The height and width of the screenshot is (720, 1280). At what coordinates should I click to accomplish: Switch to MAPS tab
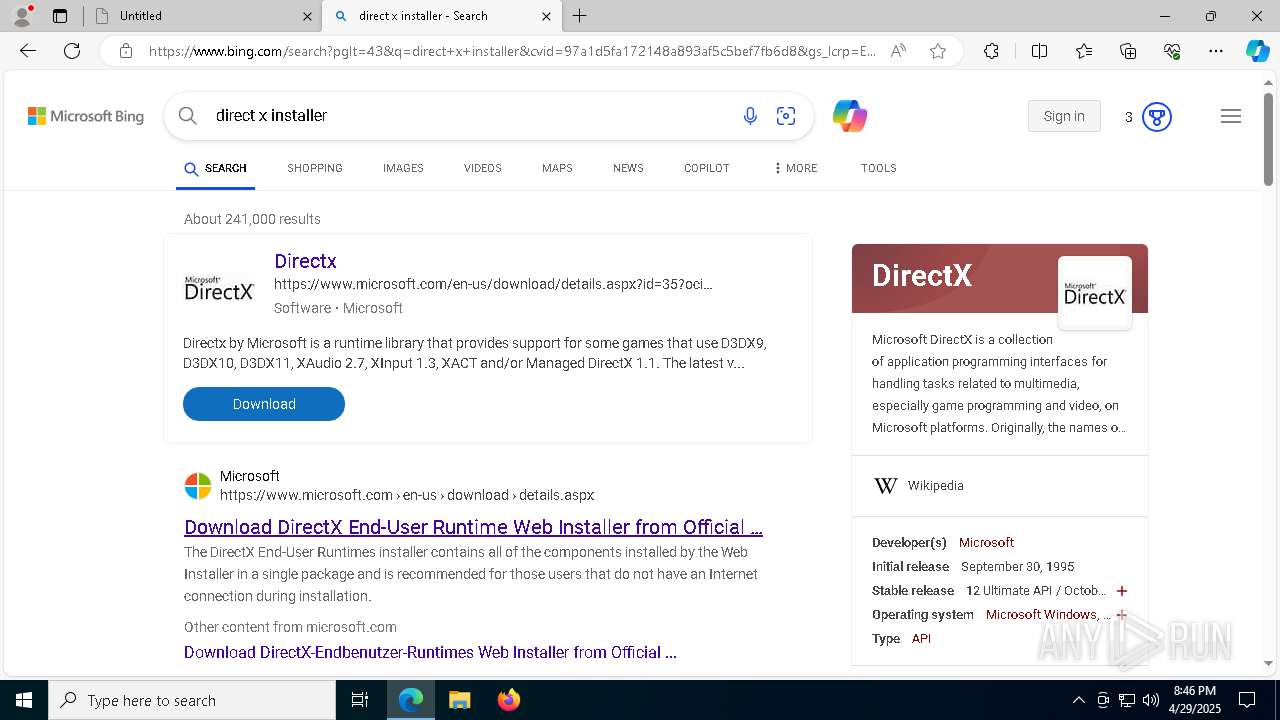557,168
